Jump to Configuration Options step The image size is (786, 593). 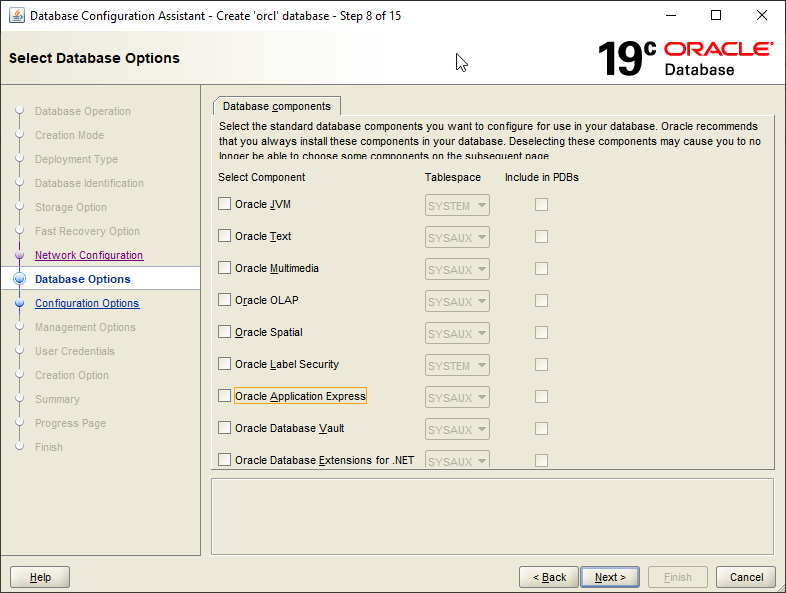87,303
